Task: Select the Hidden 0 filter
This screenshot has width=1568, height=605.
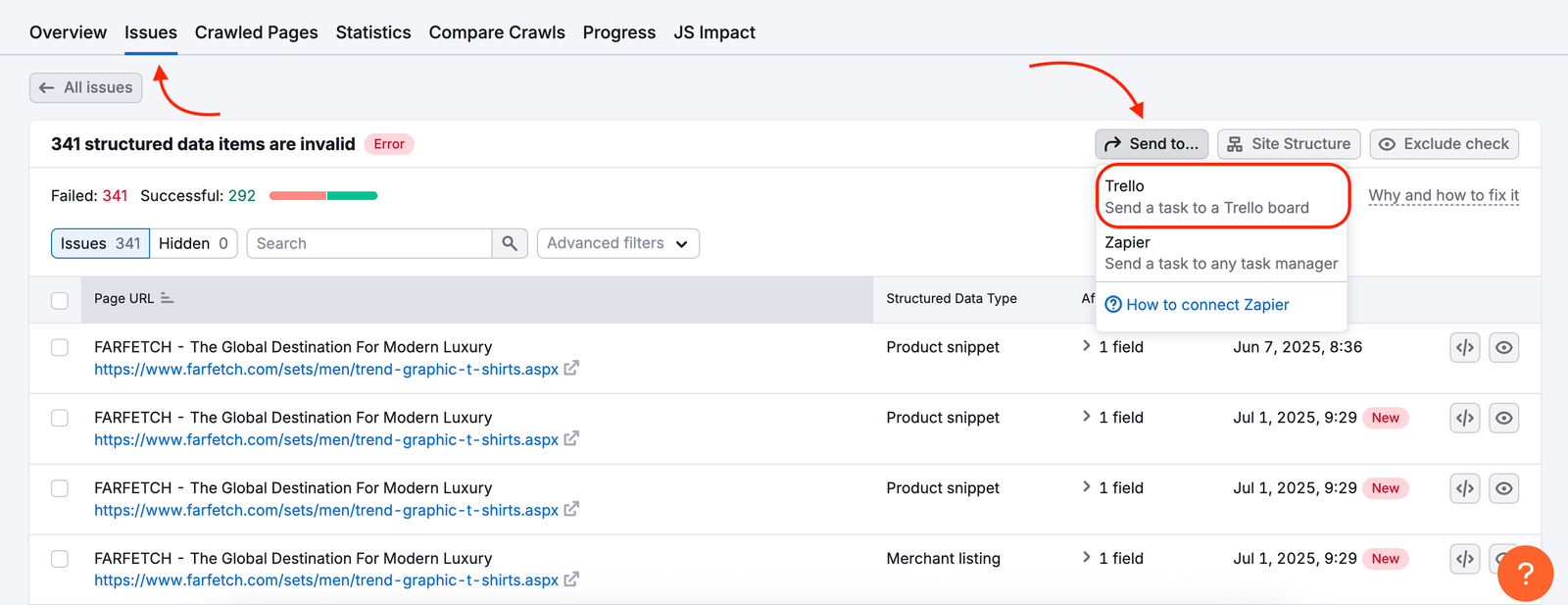Action: point(193,243)
